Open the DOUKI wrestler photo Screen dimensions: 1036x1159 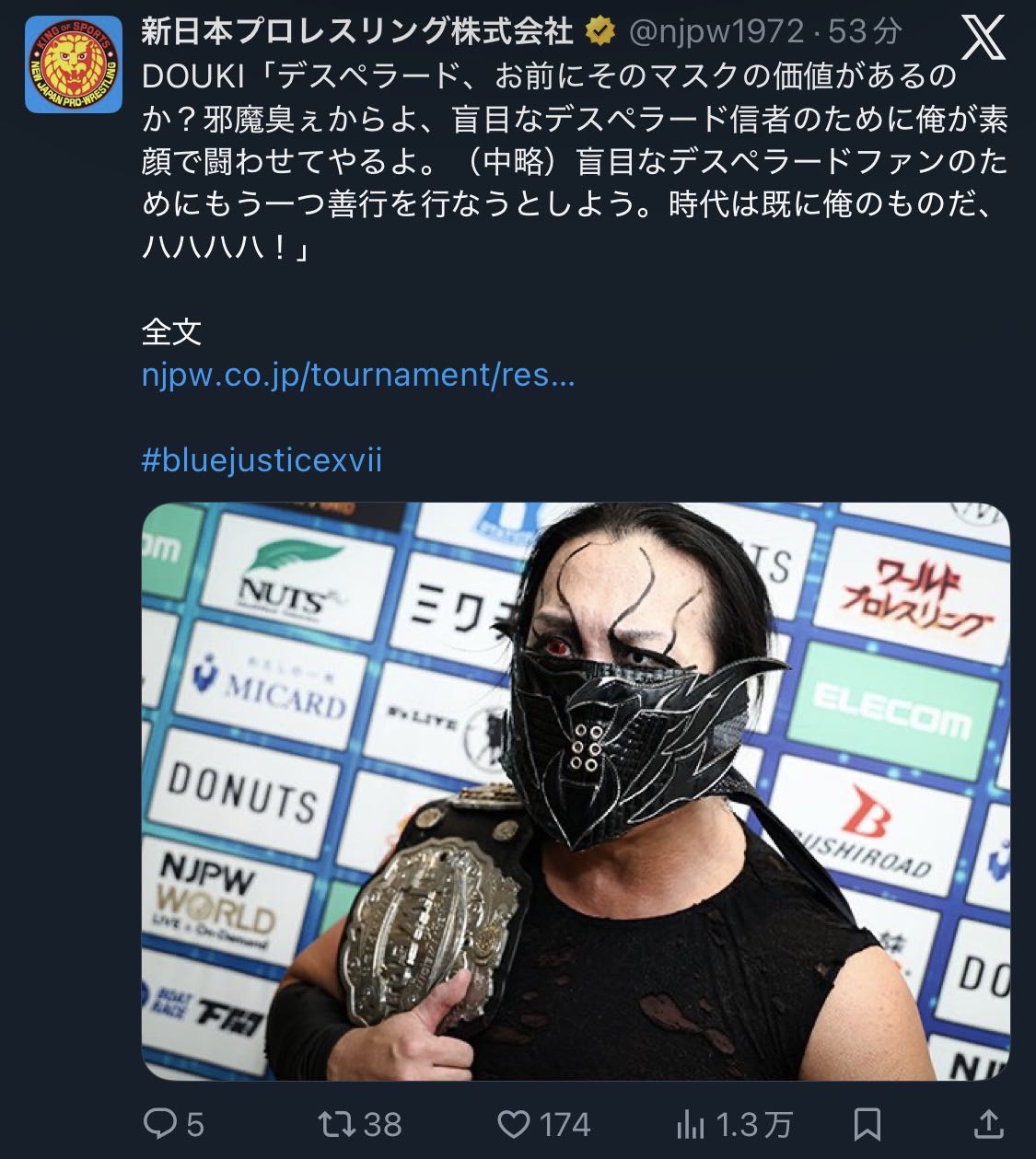pyautogui.click(x=576, y=791)
